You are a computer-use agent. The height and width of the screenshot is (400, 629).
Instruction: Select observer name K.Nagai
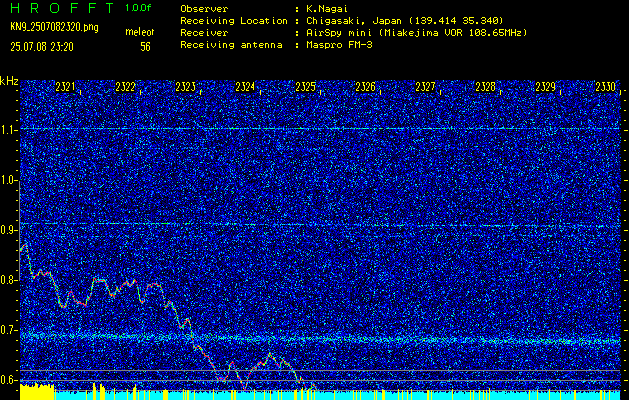coord(327,8)
